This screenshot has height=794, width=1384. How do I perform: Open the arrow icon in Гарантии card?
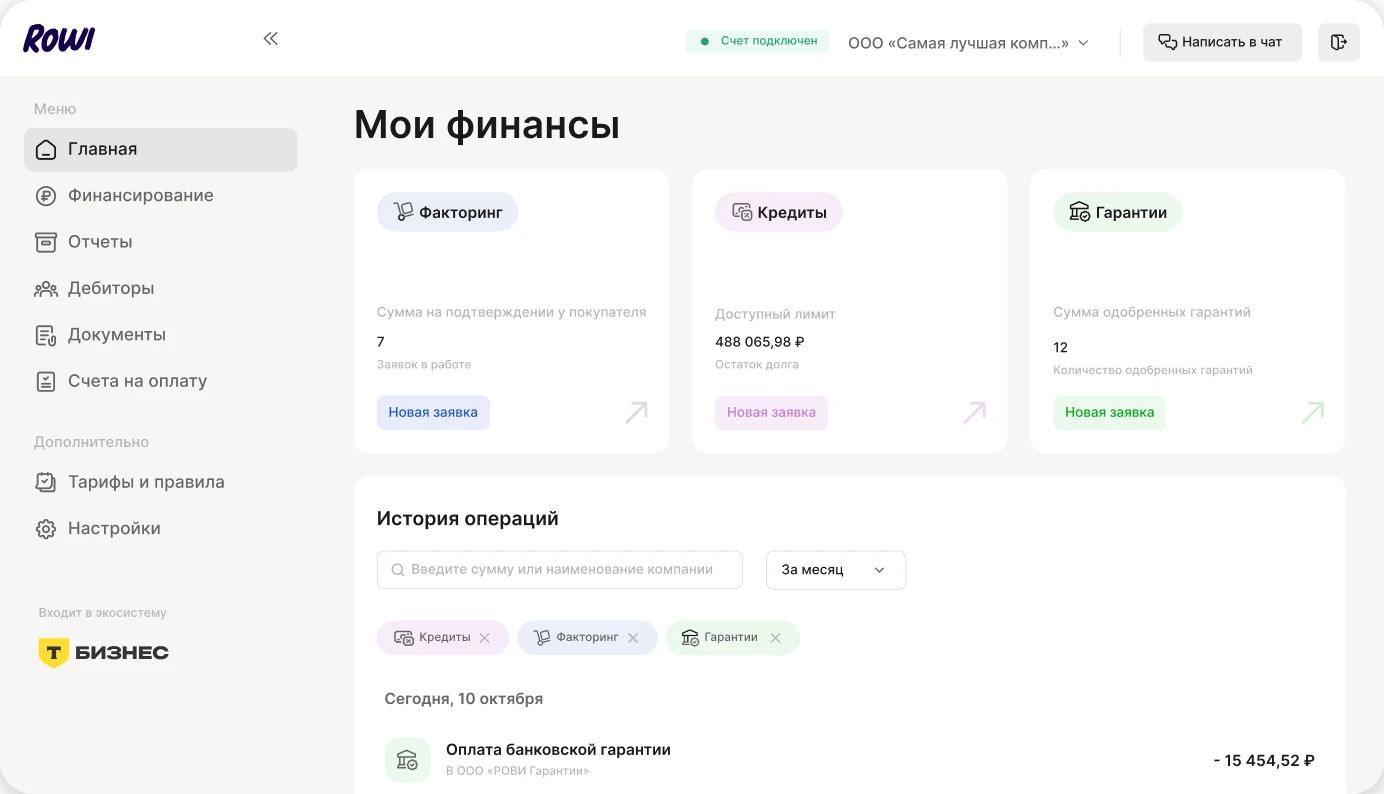point(1312,413)
